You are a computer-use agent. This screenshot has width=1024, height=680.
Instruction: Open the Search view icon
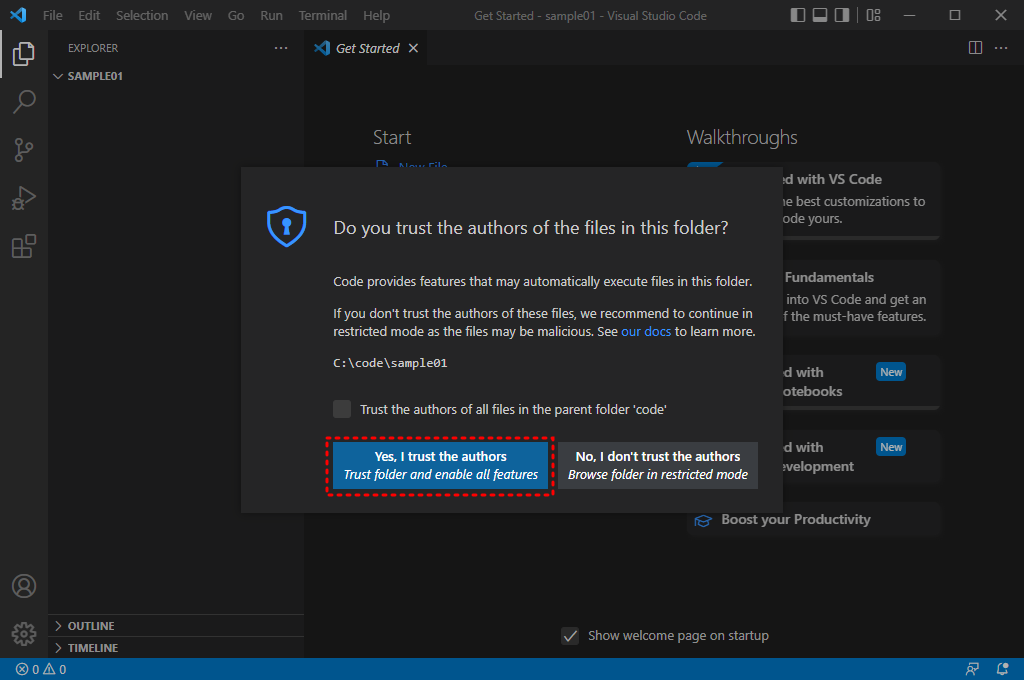24,102
